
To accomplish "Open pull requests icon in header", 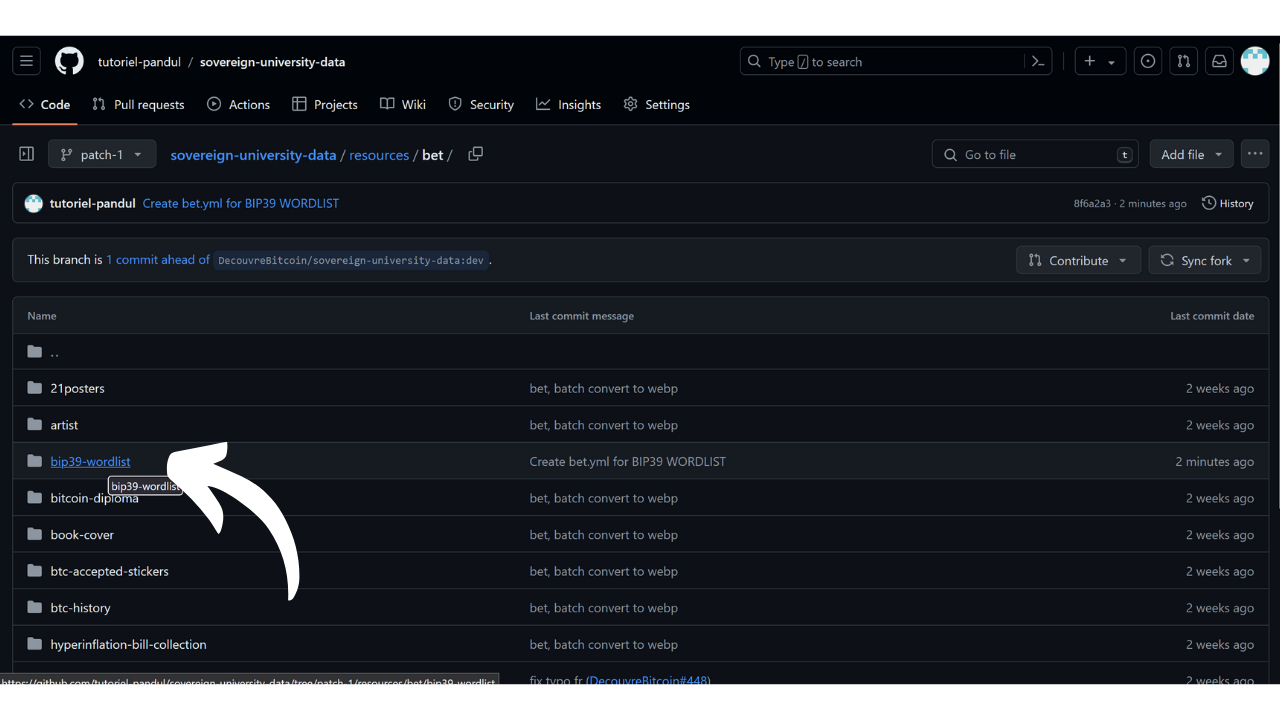I will [1184, 61].
